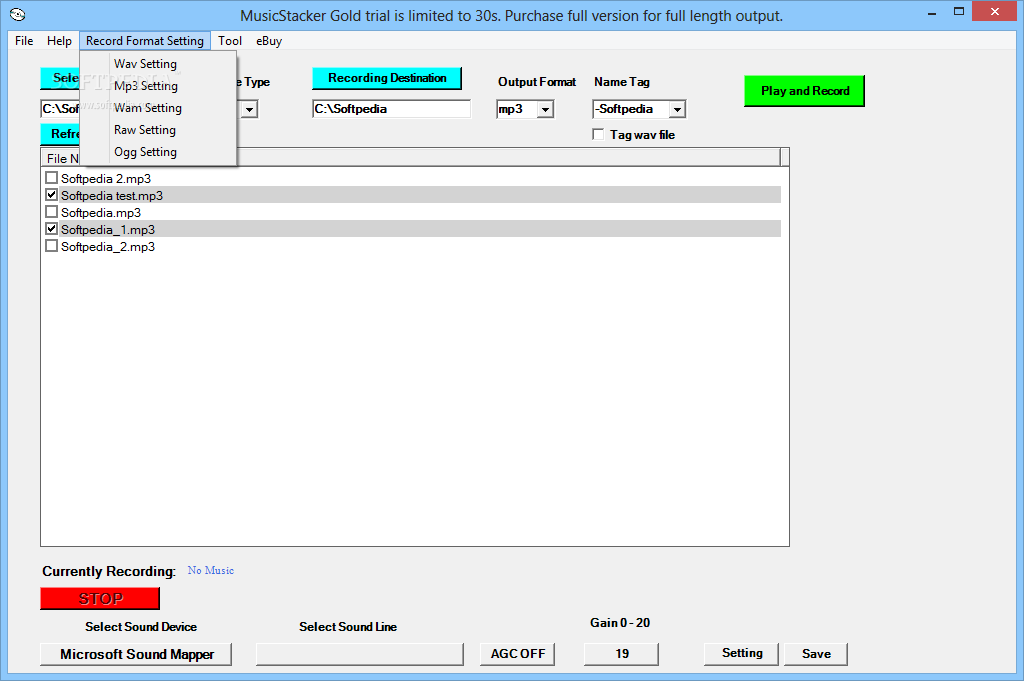Click the green Play and Record button
The width and height of the screenshot is (1024, 681).
pyautogui.click(x=805, y=91)
